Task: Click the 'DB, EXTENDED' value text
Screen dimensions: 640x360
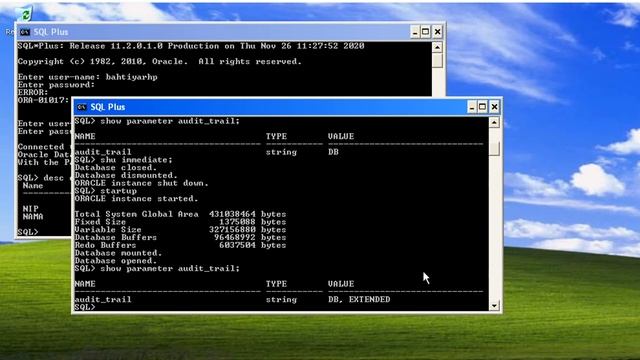Action: (x=359, y=299)
